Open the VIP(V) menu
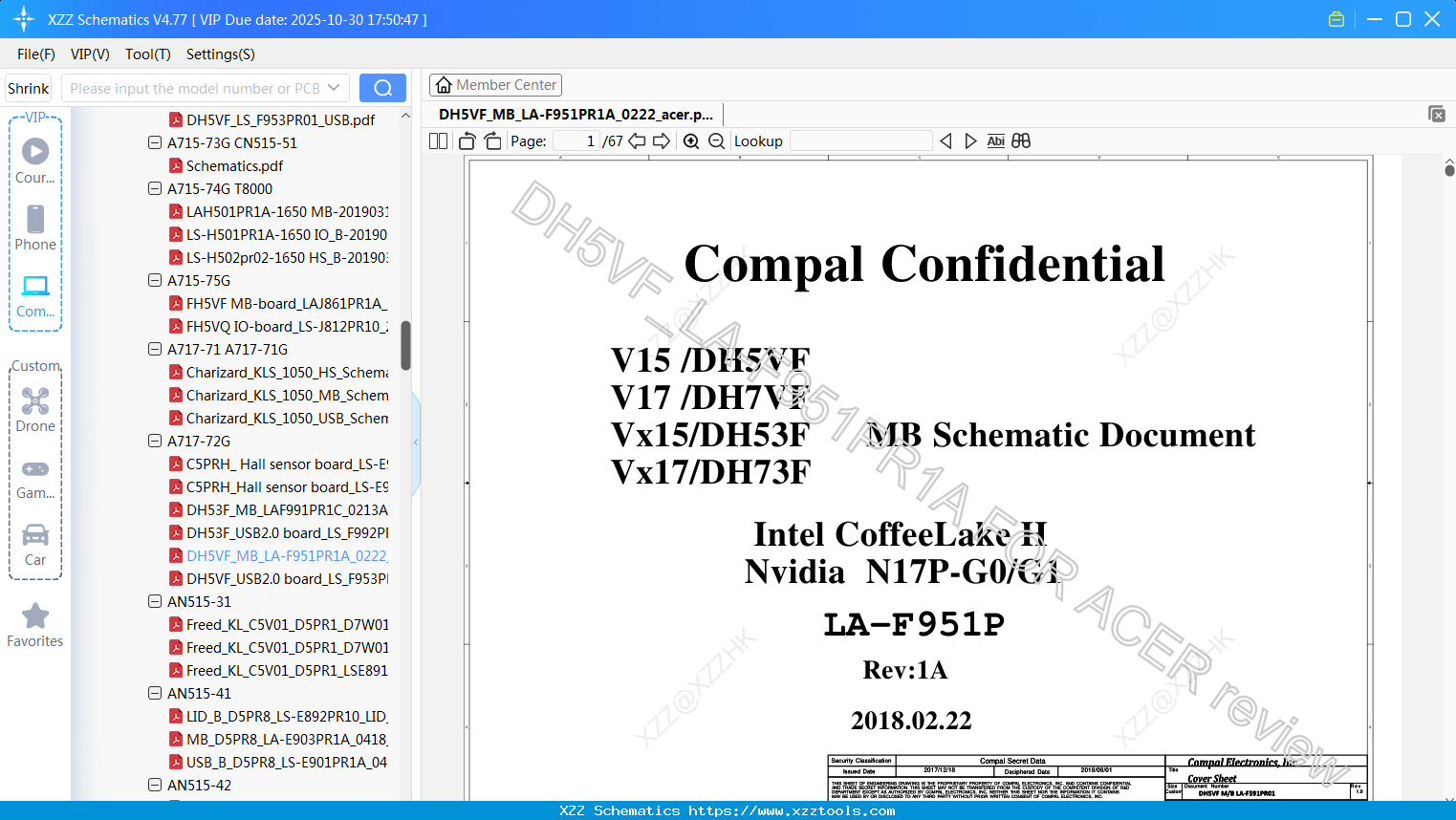The width and height of the screenshot is (1456, 820). [x=90, y=54]
